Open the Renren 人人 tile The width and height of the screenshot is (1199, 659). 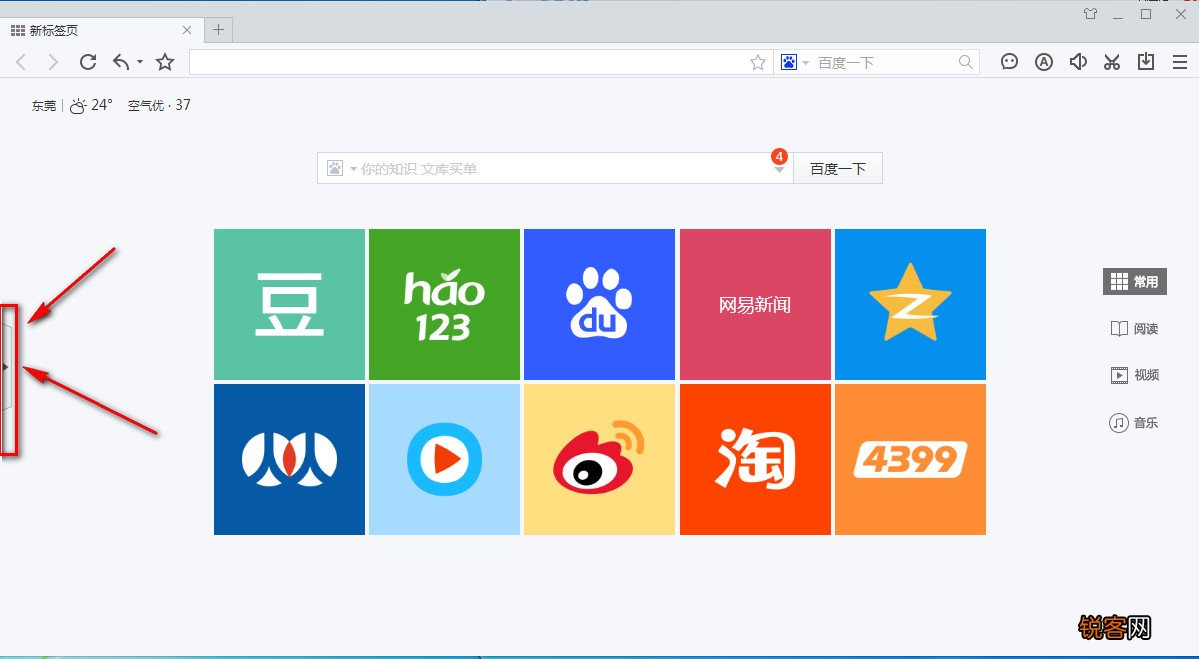pyautogui.click(x=289, y=459)
